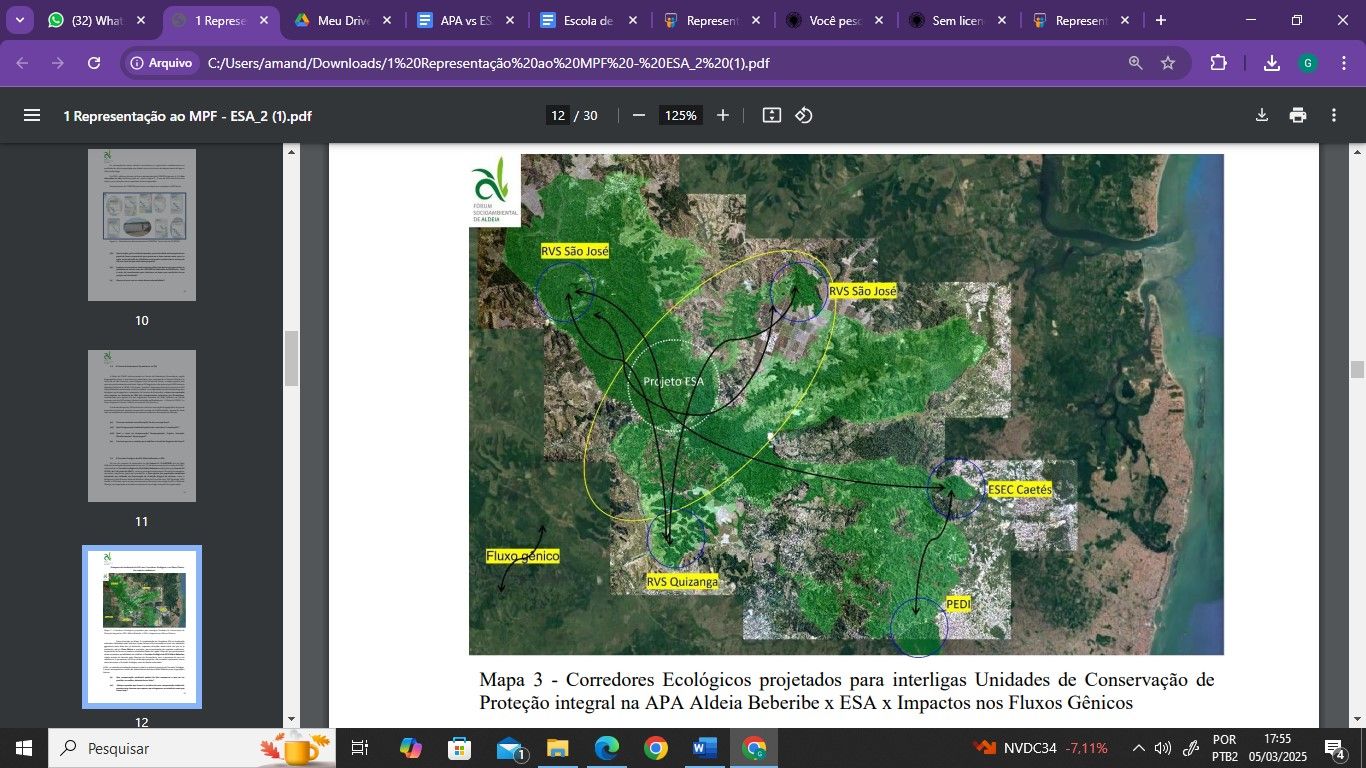This screenshot has width=1366, height=768.
Task: Open a new browser tab
Action: point(1161,20)
